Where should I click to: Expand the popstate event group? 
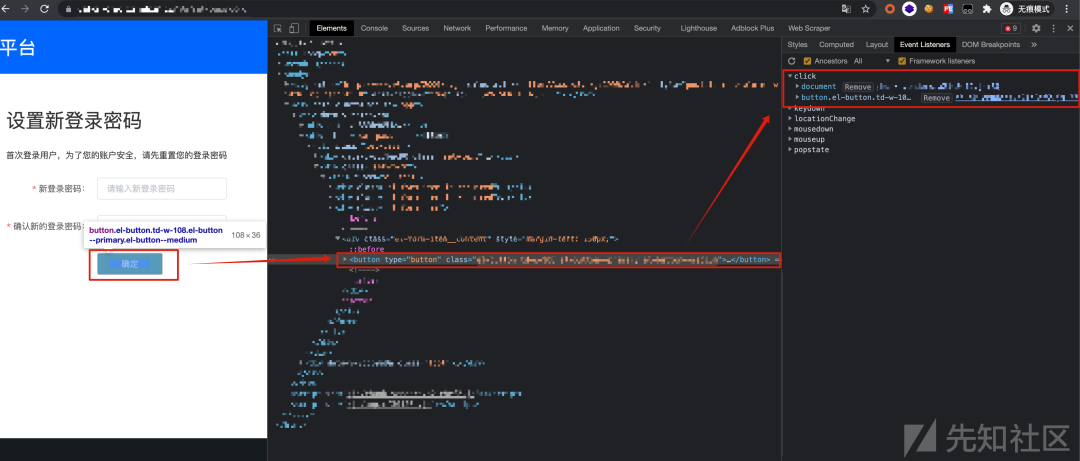(x=790, y=150)
